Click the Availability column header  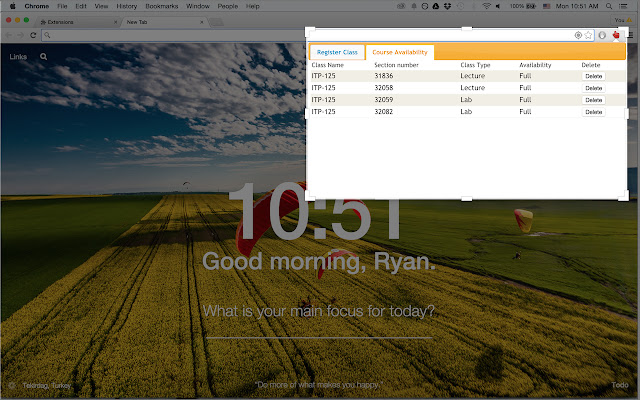coord(535,65)
